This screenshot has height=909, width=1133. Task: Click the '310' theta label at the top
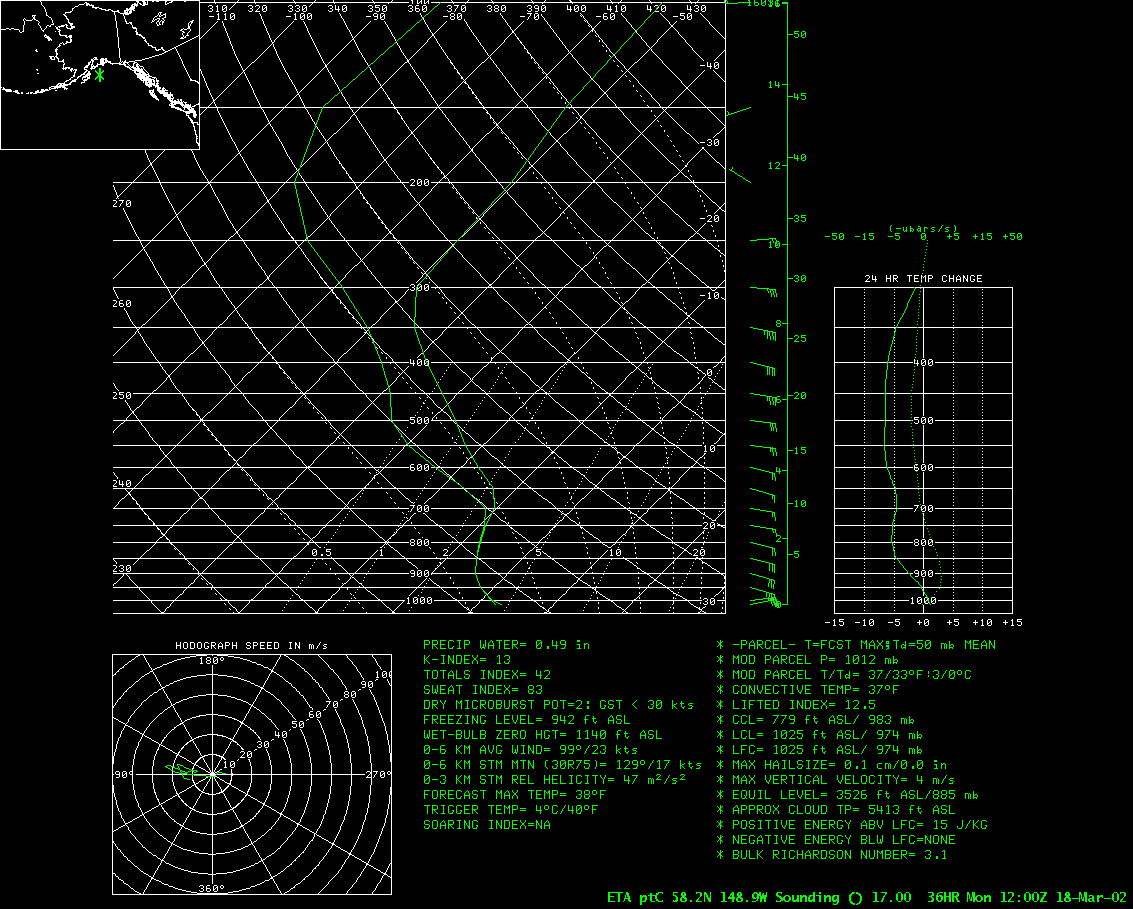217,9
